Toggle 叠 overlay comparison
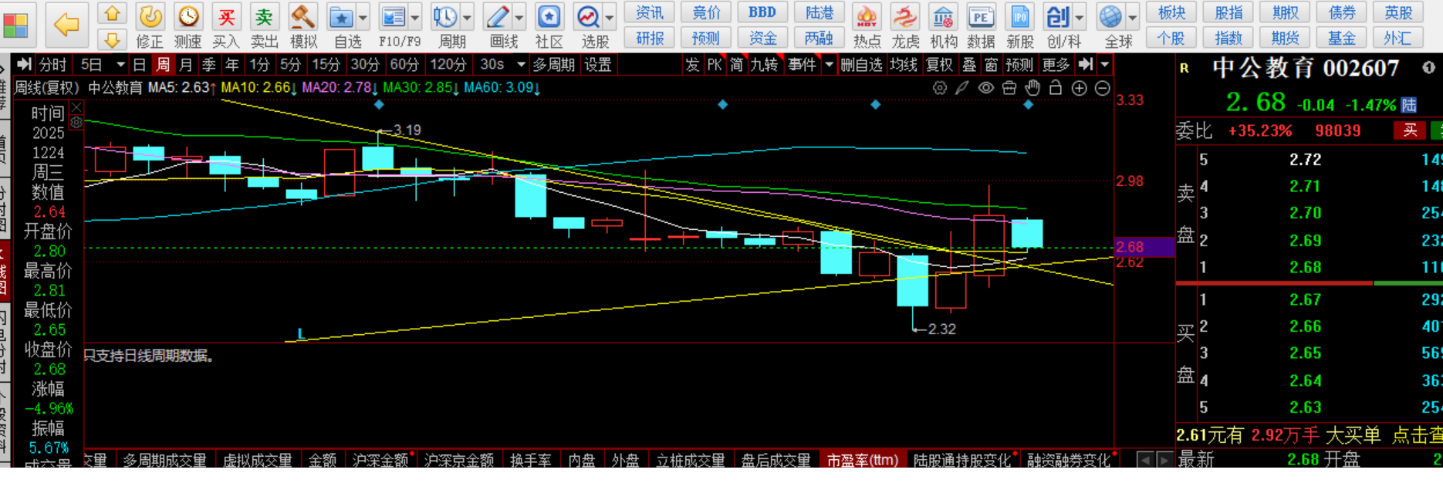 coord(968,65)
